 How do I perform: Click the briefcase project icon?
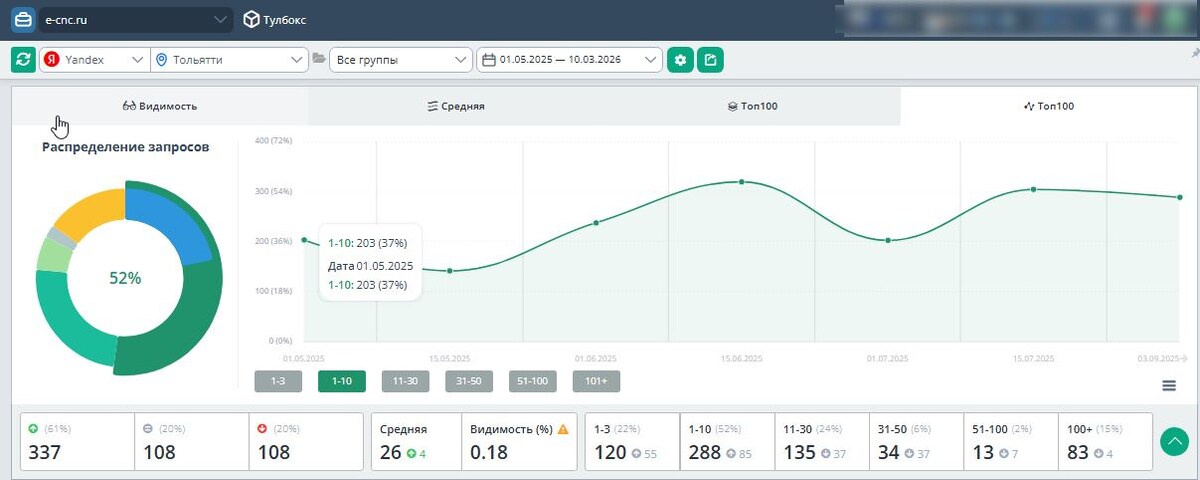[22, 19]
